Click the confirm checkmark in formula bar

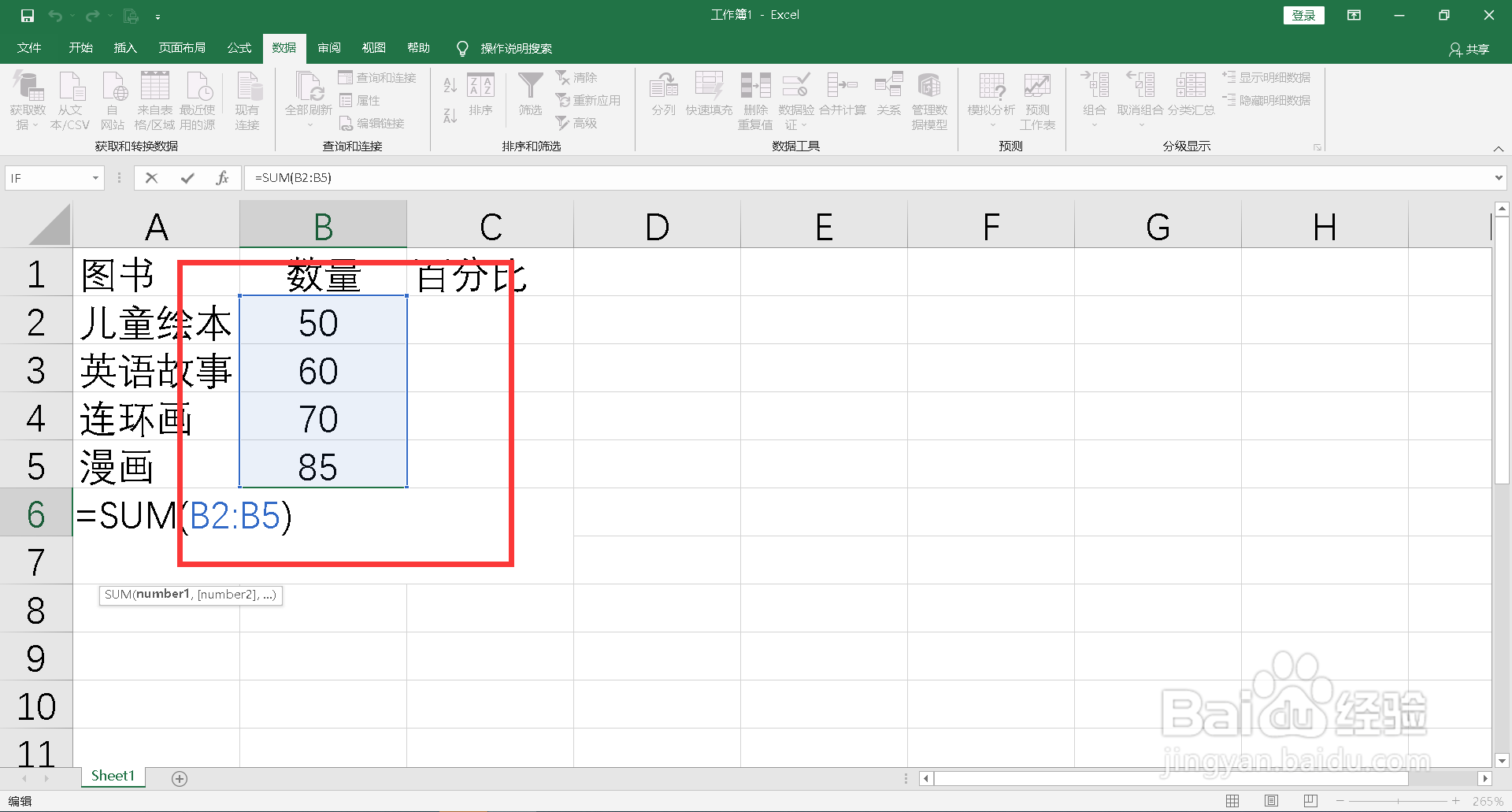coord(187,178)
